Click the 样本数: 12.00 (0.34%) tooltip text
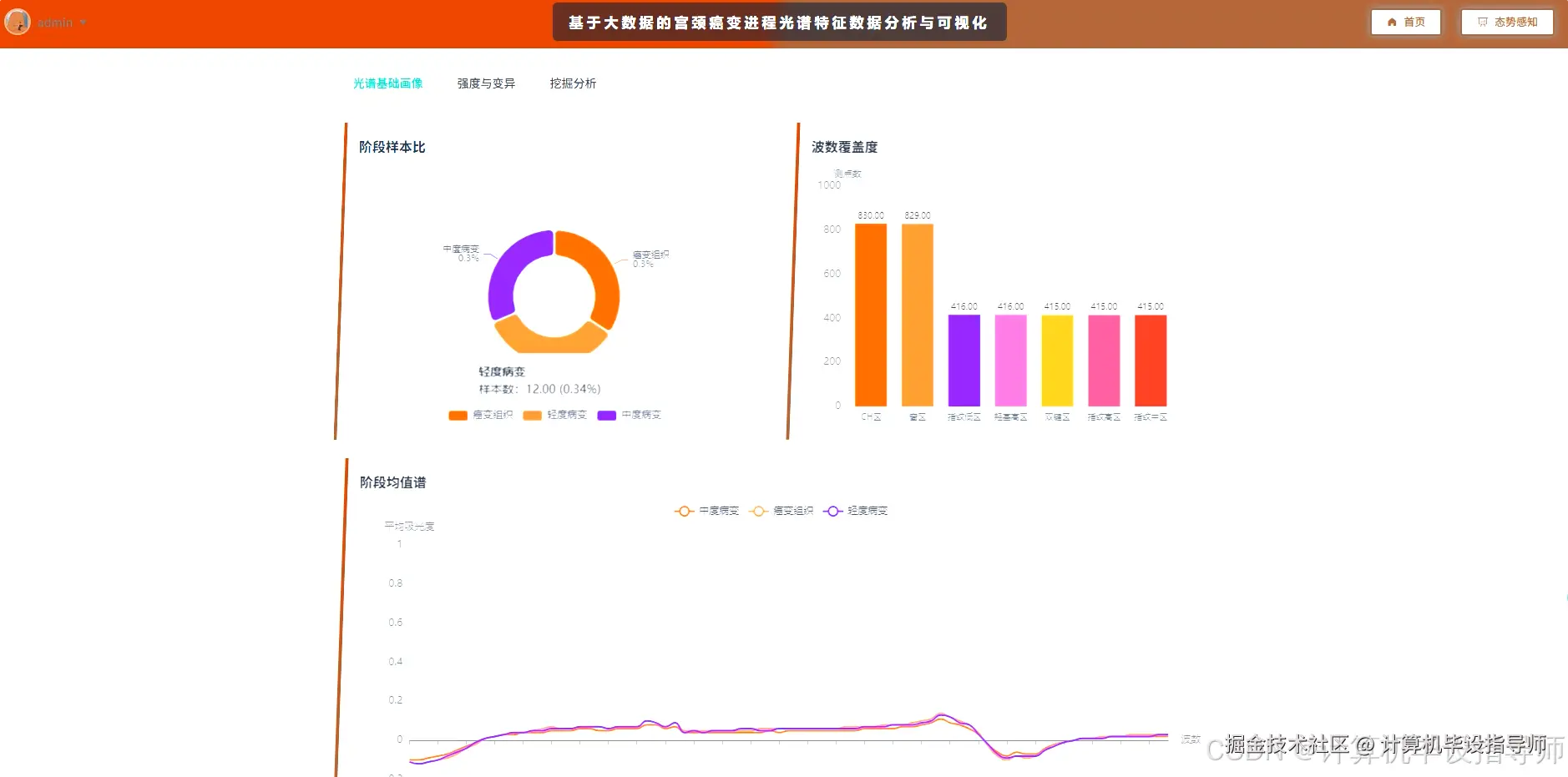 point(539,389)
